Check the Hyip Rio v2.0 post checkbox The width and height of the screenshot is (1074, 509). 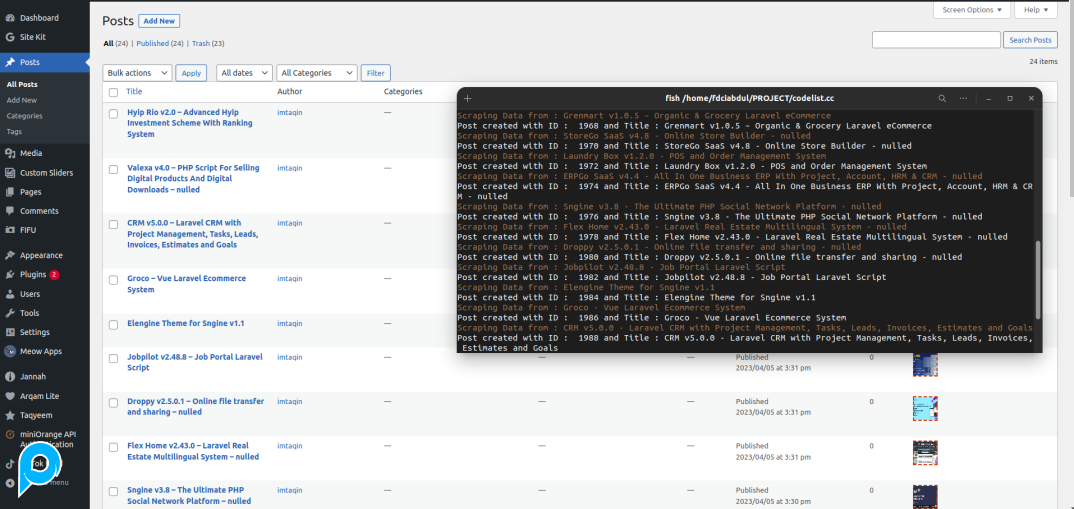pos(113,114)
